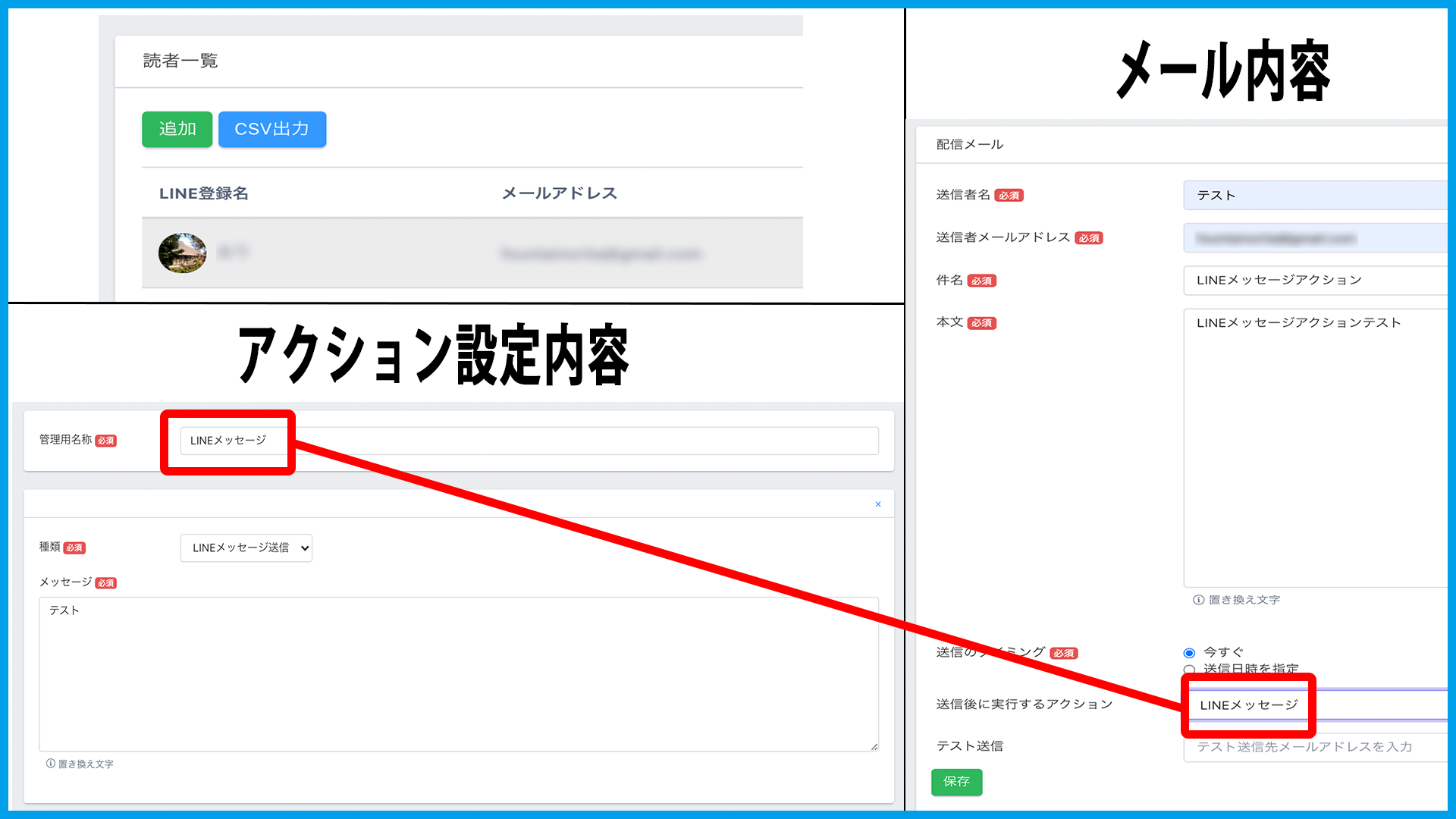Viewport: 1456px width, 819px height.
Task: Click the reader's profile avatar thumbnail
Action: coord(182,253)
